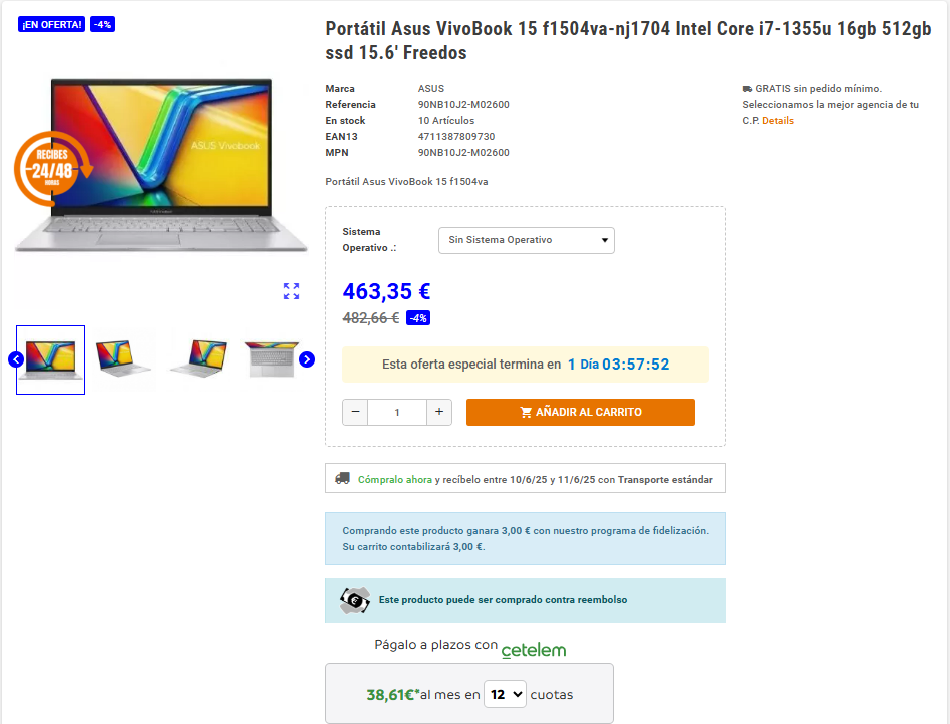950x724 pixels.
Task: Advance thumbnails with right arrow
Action: point(307,359)
